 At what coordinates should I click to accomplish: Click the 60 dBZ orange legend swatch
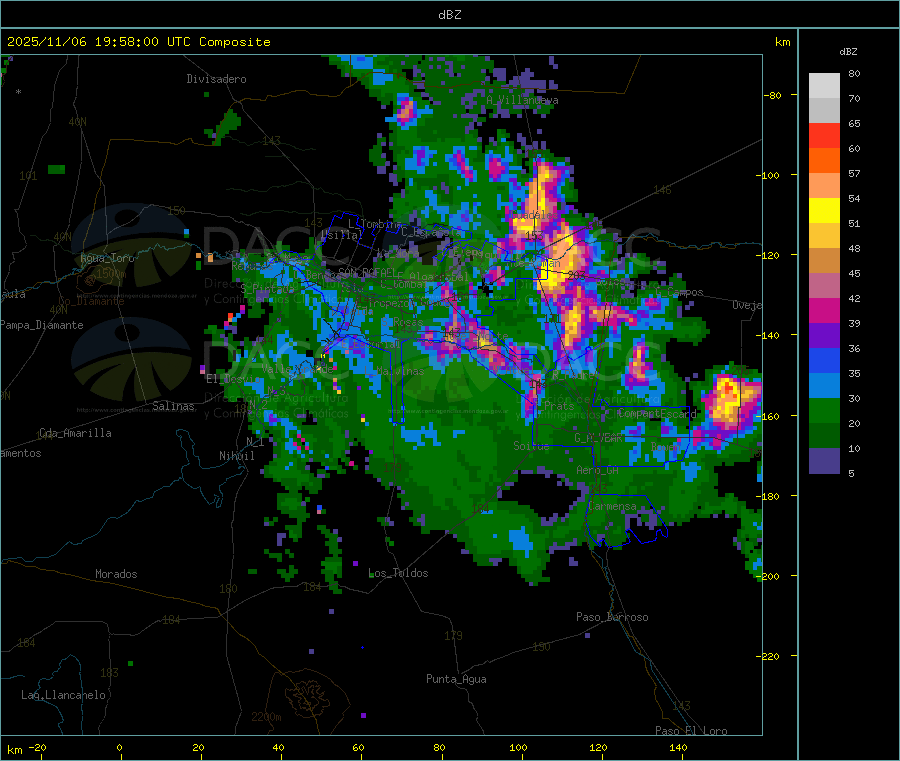[824, 160]
